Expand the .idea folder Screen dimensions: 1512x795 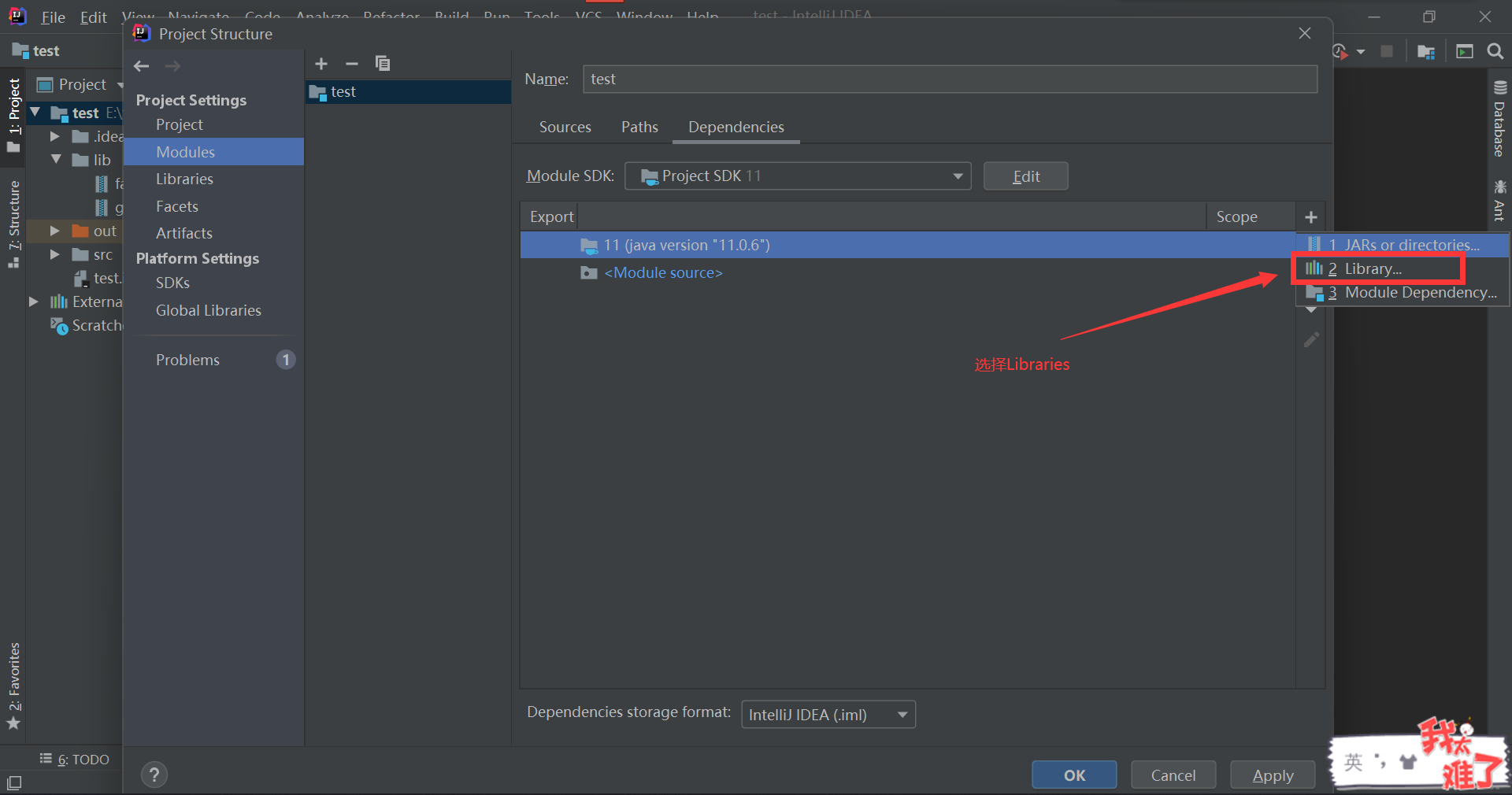(55, 137)
